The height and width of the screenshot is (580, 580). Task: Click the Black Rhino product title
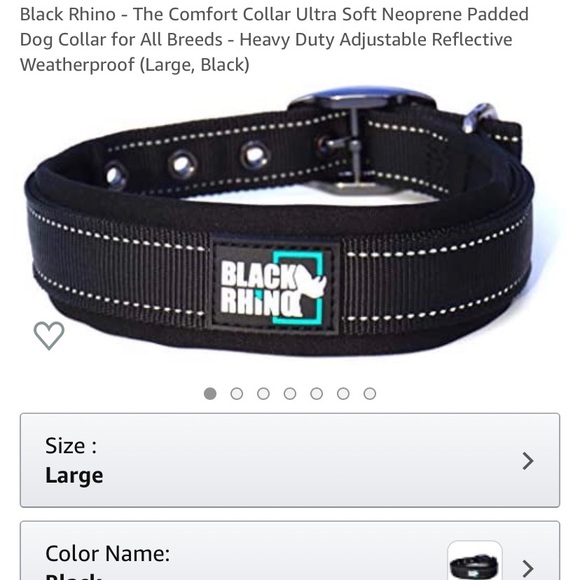tap(274, 40)
